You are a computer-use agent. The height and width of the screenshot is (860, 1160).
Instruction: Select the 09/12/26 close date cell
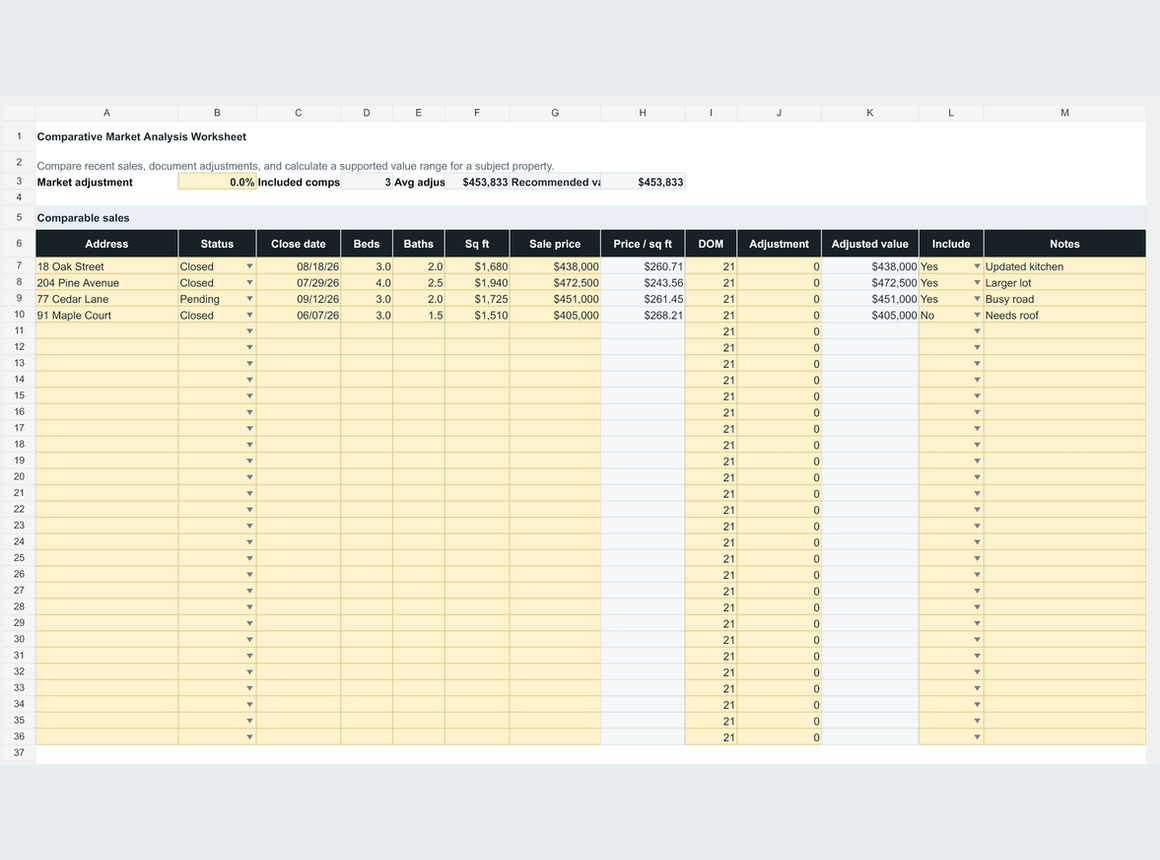298,299
